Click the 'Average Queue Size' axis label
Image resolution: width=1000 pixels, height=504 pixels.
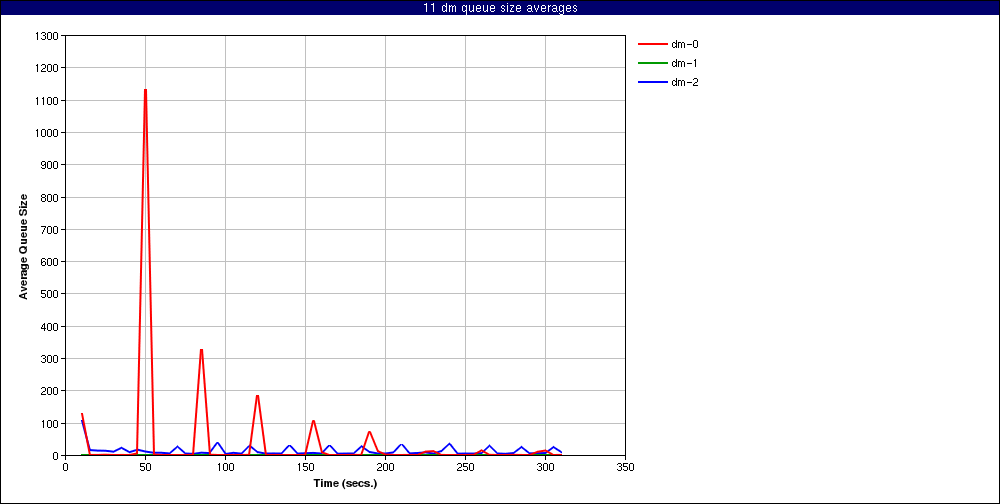24,246
